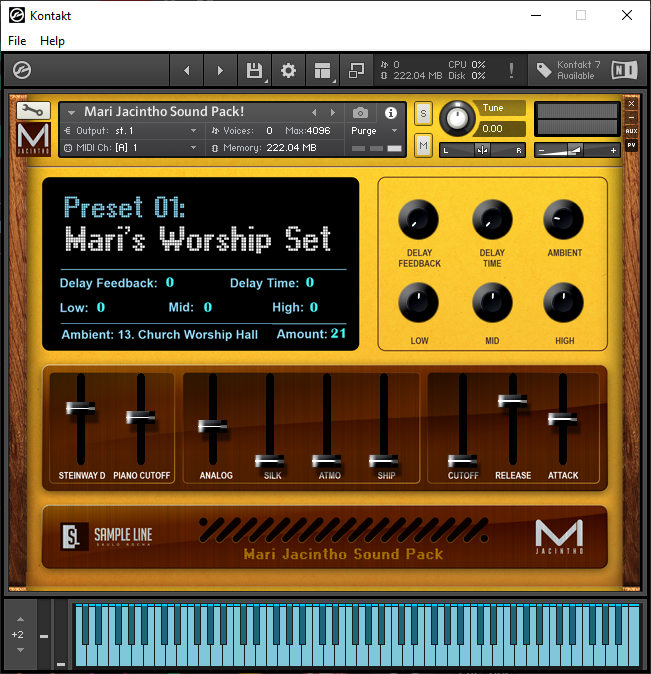Image resolution: width=651 pixels, height=674 pixels.
Task: Click the Kontakt logo in the toolbar
Action: [22, 70]
